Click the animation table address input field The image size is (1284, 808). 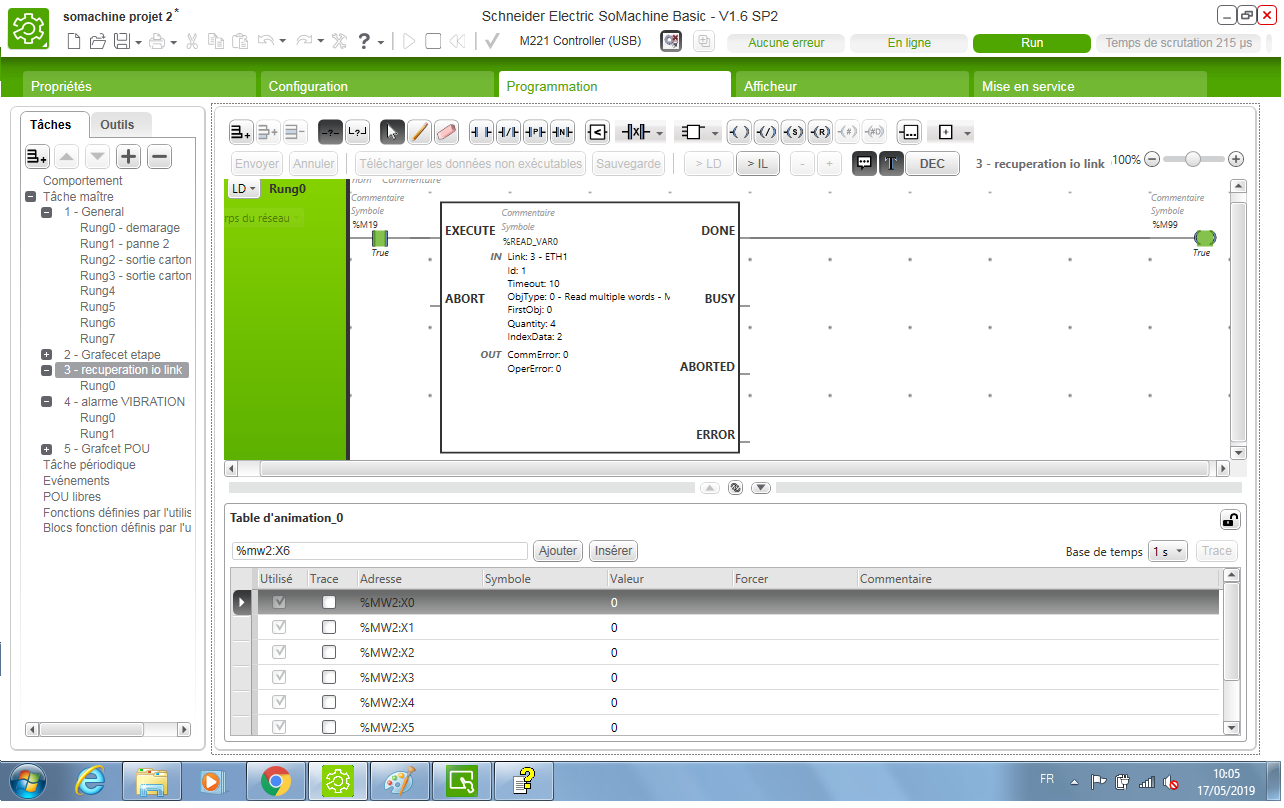(378, 551)
